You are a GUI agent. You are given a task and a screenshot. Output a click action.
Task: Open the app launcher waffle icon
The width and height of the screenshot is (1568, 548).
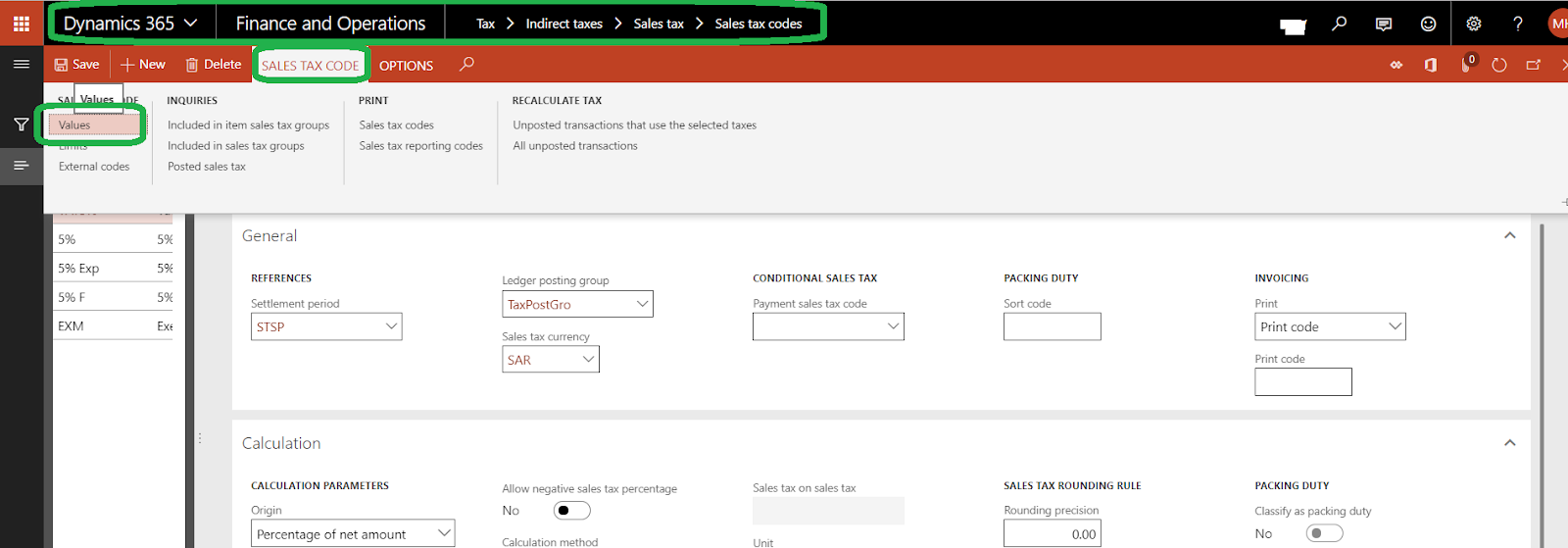(x=21, y=23)
